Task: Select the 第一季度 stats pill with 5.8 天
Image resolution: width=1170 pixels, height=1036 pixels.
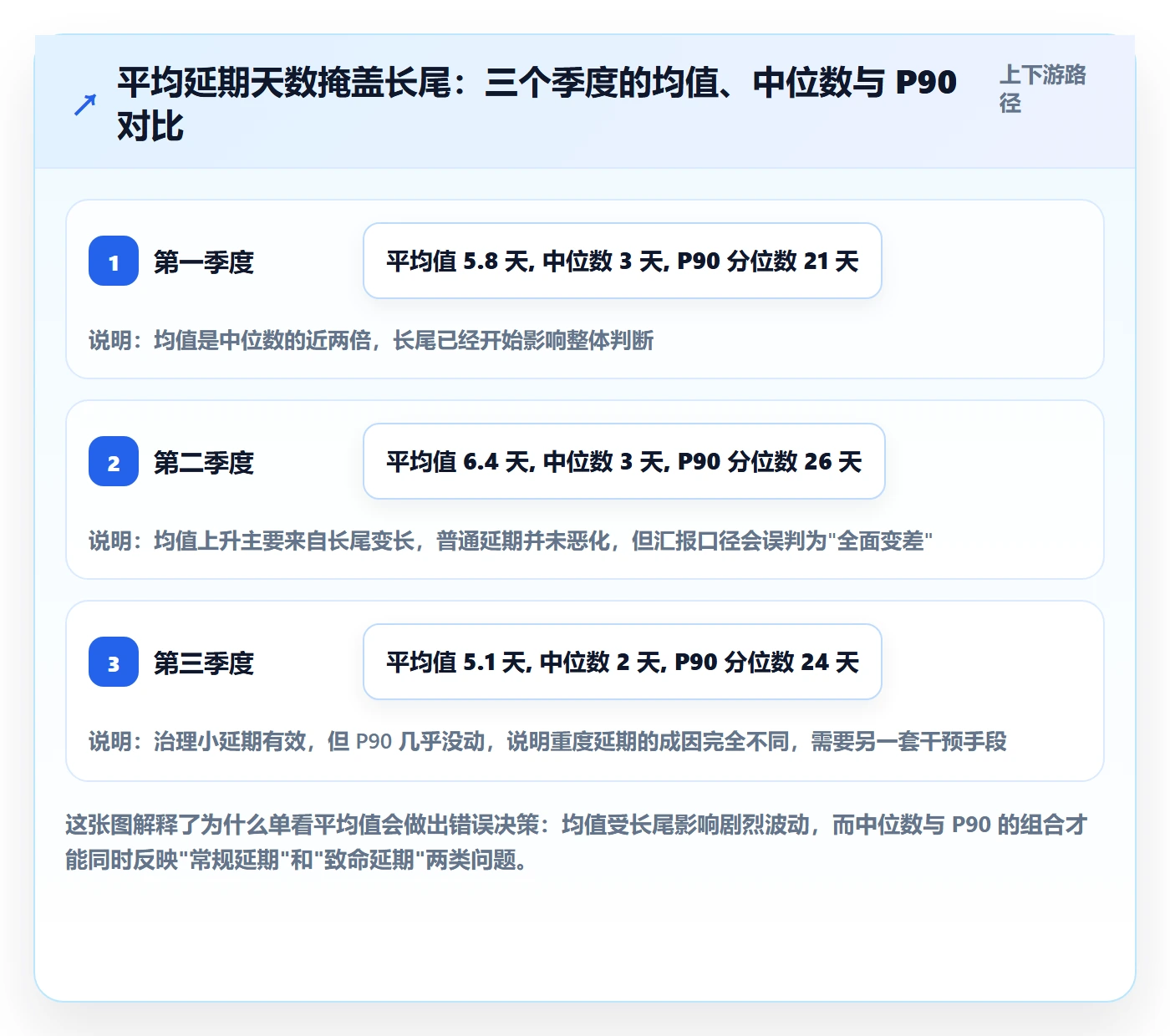Action: pyautogui.click(x=623, y=261)
